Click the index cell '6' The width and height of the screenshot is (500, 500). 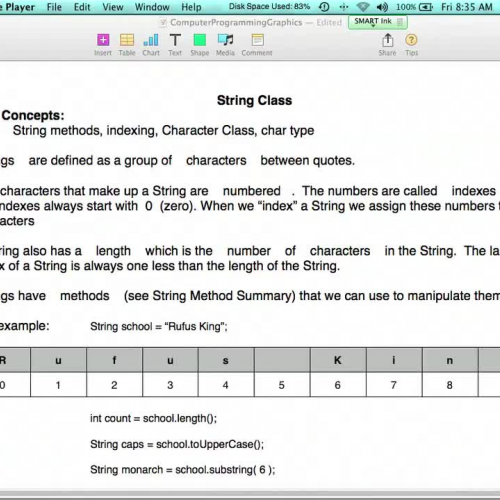(338, 385)
